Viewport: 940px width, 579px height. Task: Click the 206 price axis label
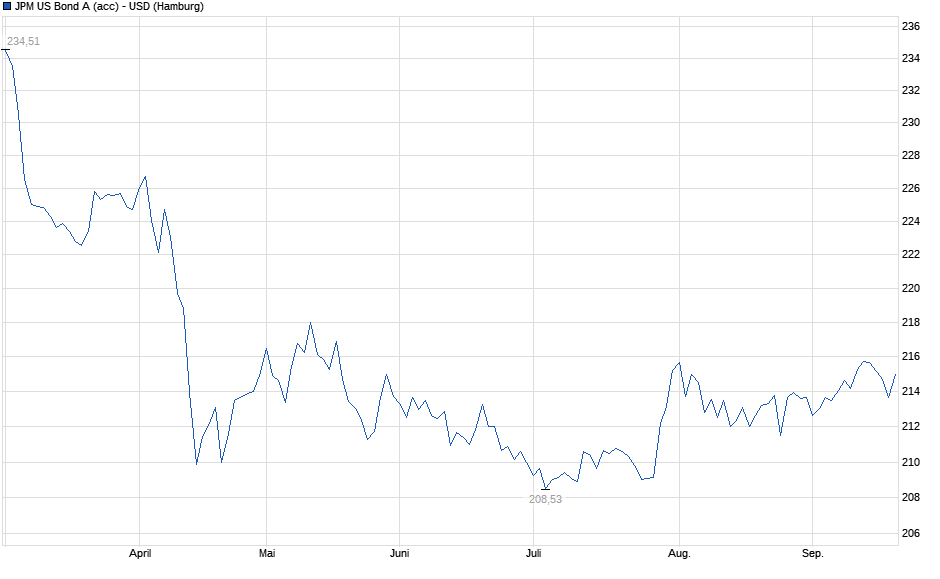point(911,533)
